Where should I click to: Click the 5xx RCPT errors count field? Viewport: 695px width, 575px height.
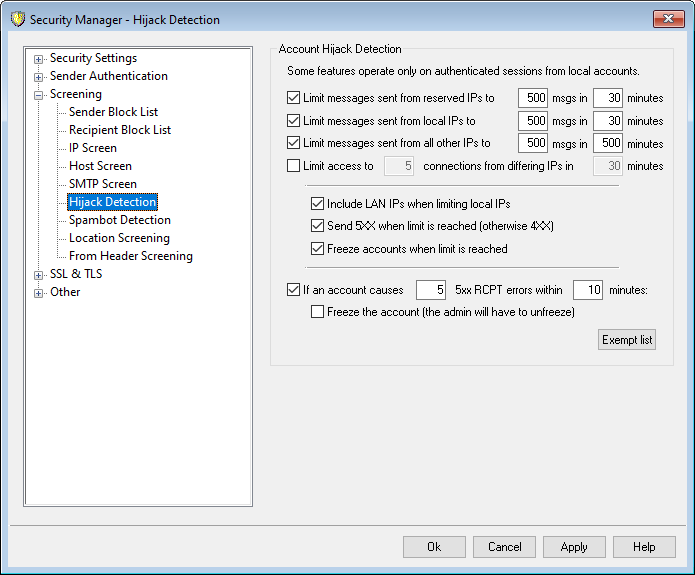(x=431, y=290)
